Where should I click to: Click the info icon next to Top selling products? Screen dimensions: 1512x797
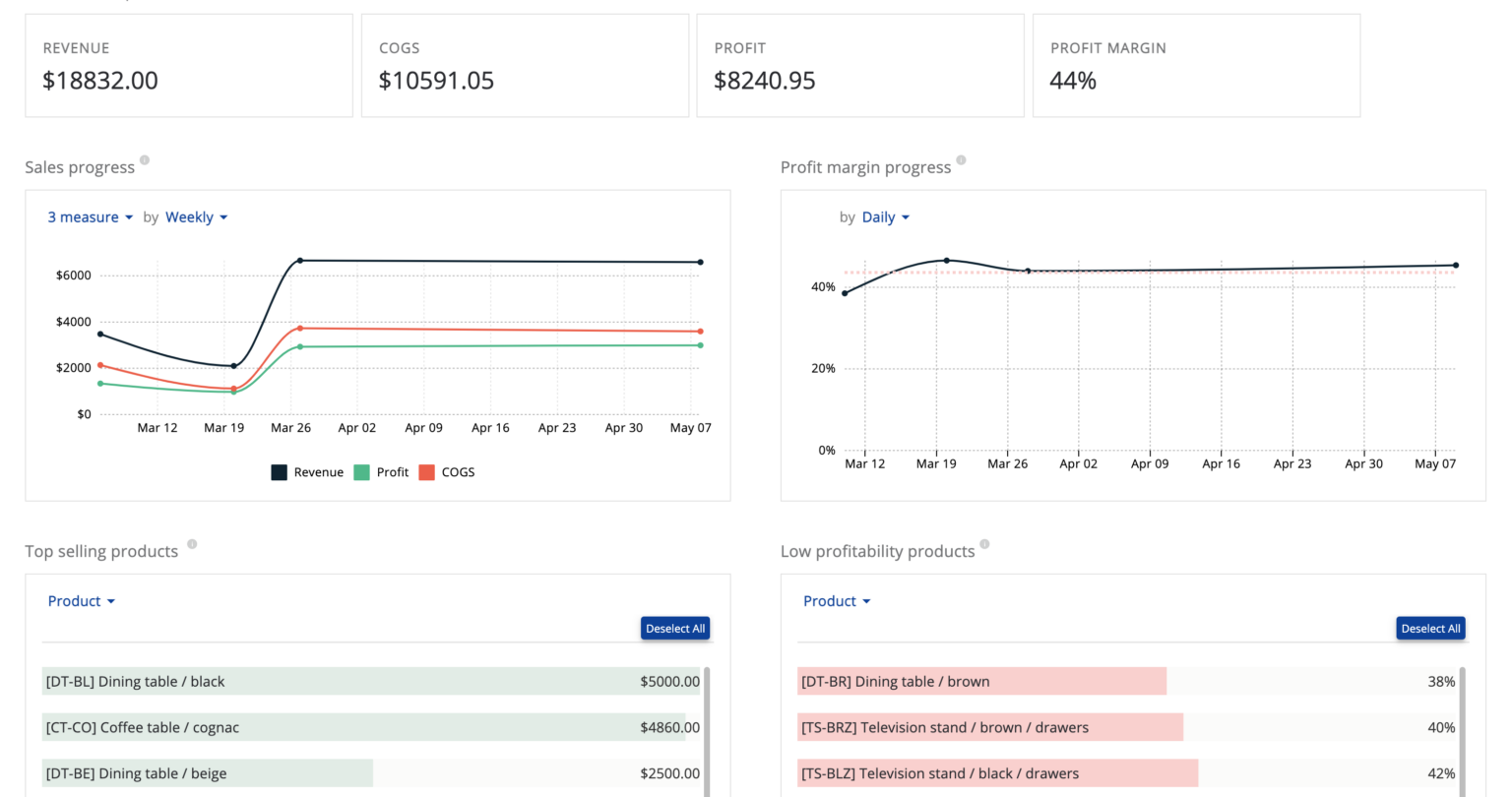(x=192, y=544)
